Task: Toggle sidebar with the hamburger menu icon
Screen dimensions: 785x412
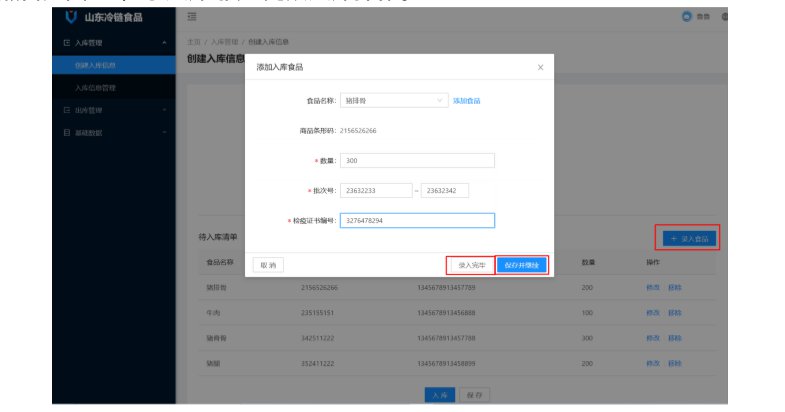Action: pos(192,17)
